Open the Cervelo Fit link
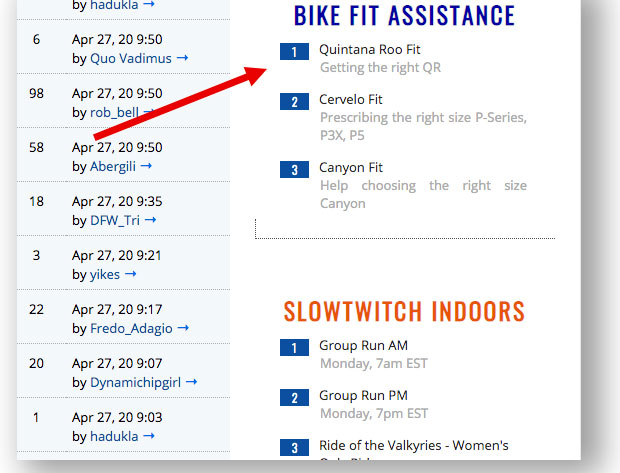Screen dimensions: 620x473 [351, 99]
